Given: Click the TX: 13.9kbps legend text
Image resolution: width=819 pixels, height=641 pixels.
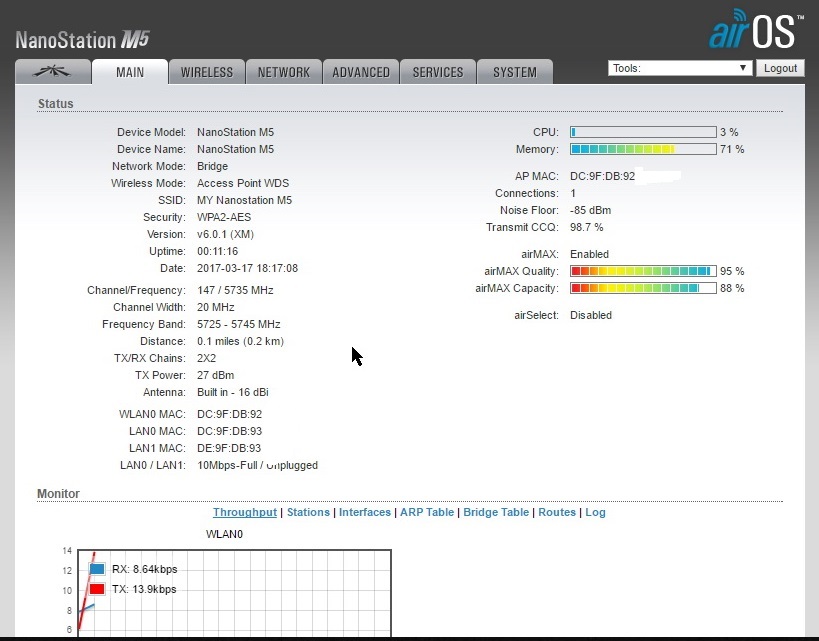Looking at the screenshot, I should coord(144,589).
